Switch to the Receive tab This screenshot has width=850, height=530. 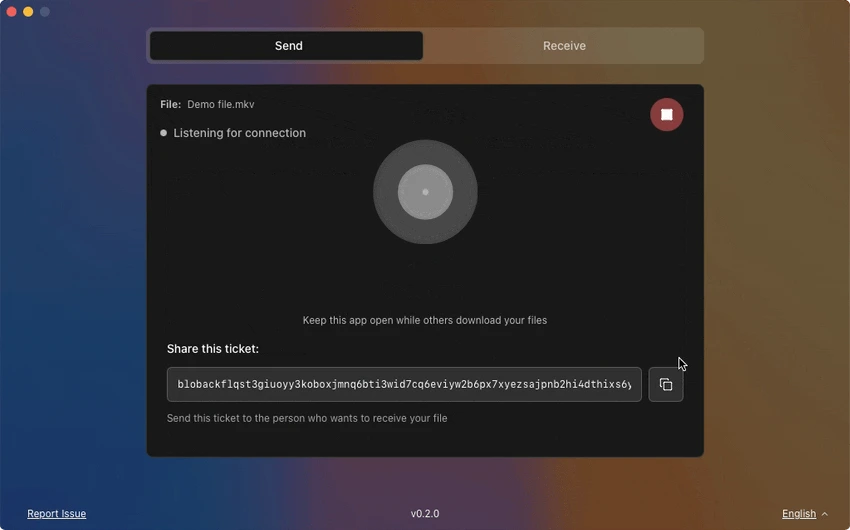(x=564, y=46)
